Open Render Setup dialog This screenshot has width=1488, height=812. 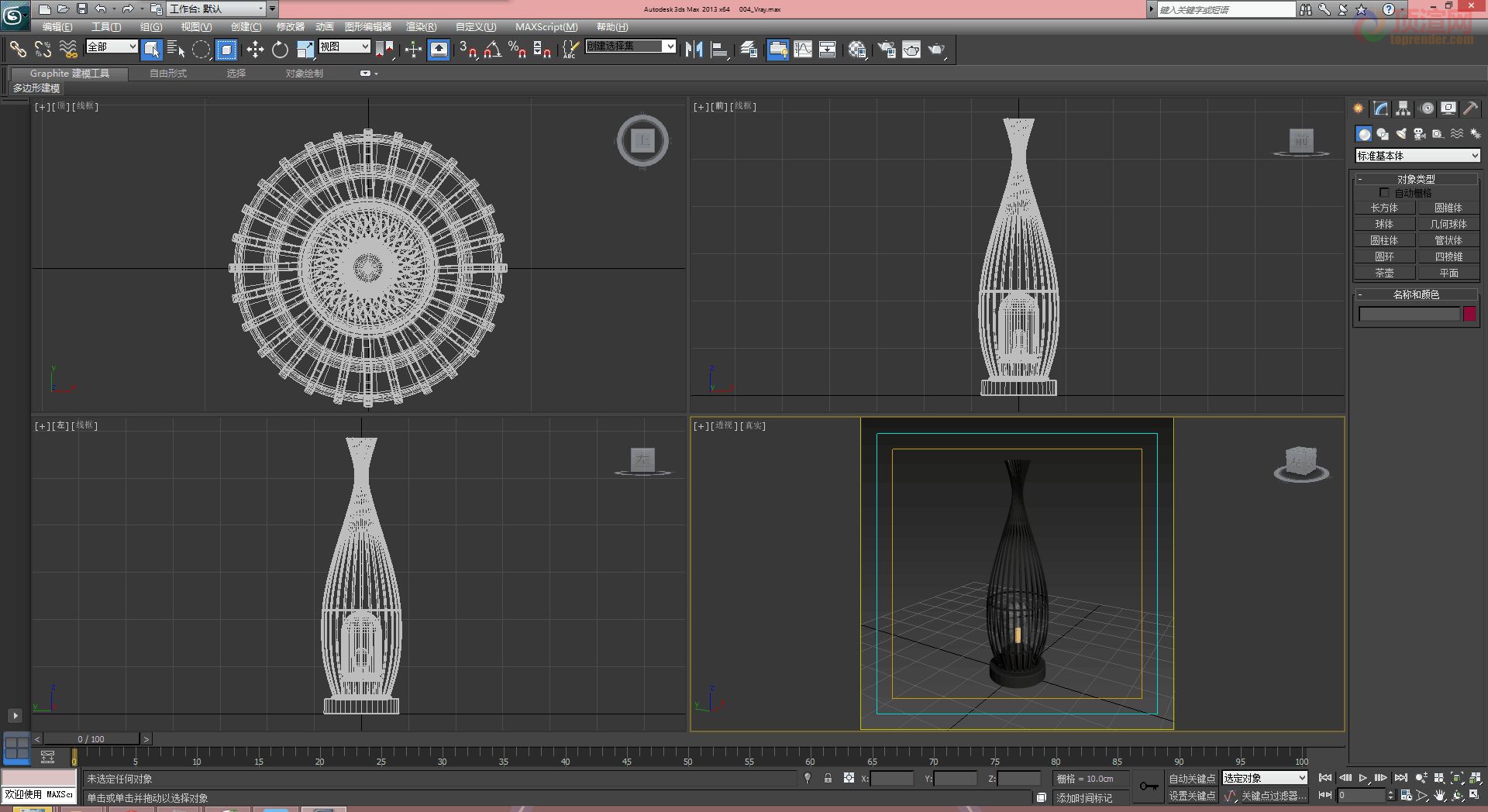point(886,50)
